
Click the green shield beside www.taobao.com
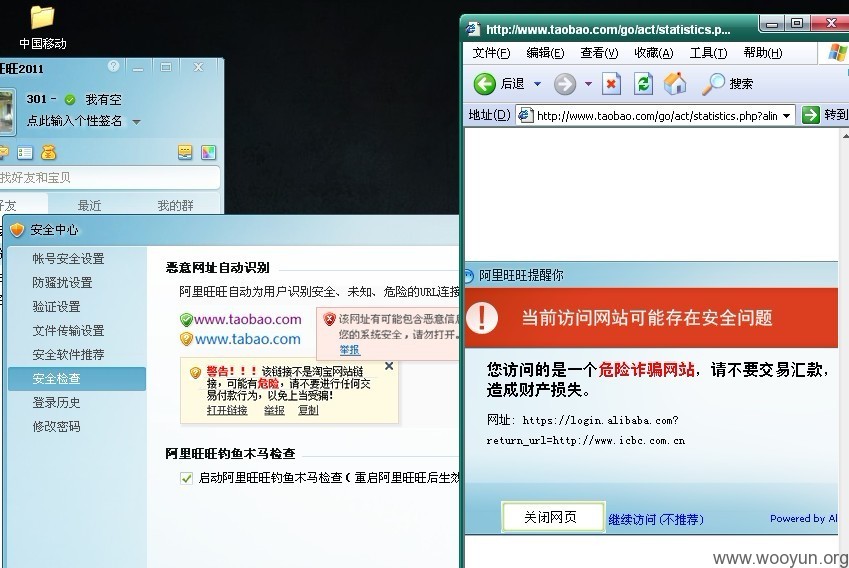point(186,320)
